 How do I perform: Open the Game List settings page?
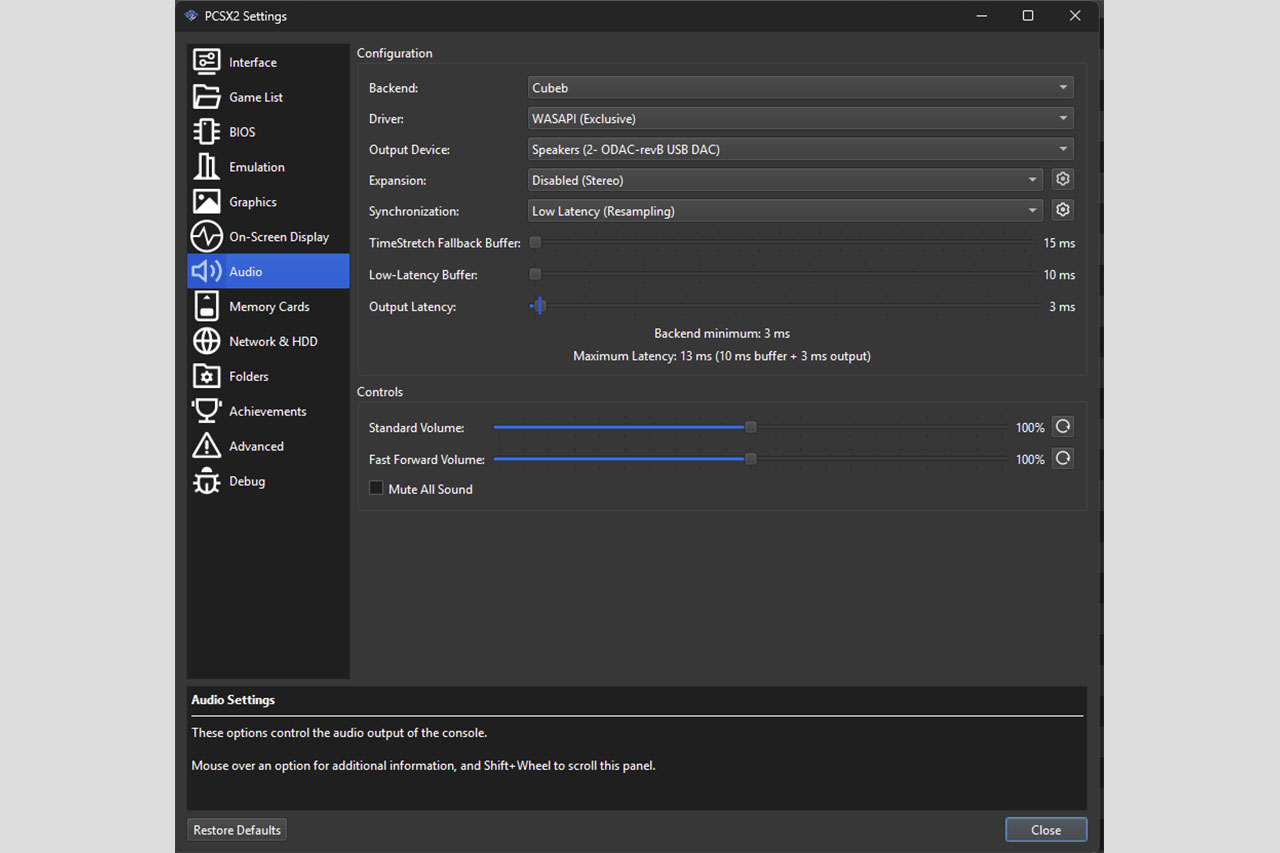pos(268,97)
